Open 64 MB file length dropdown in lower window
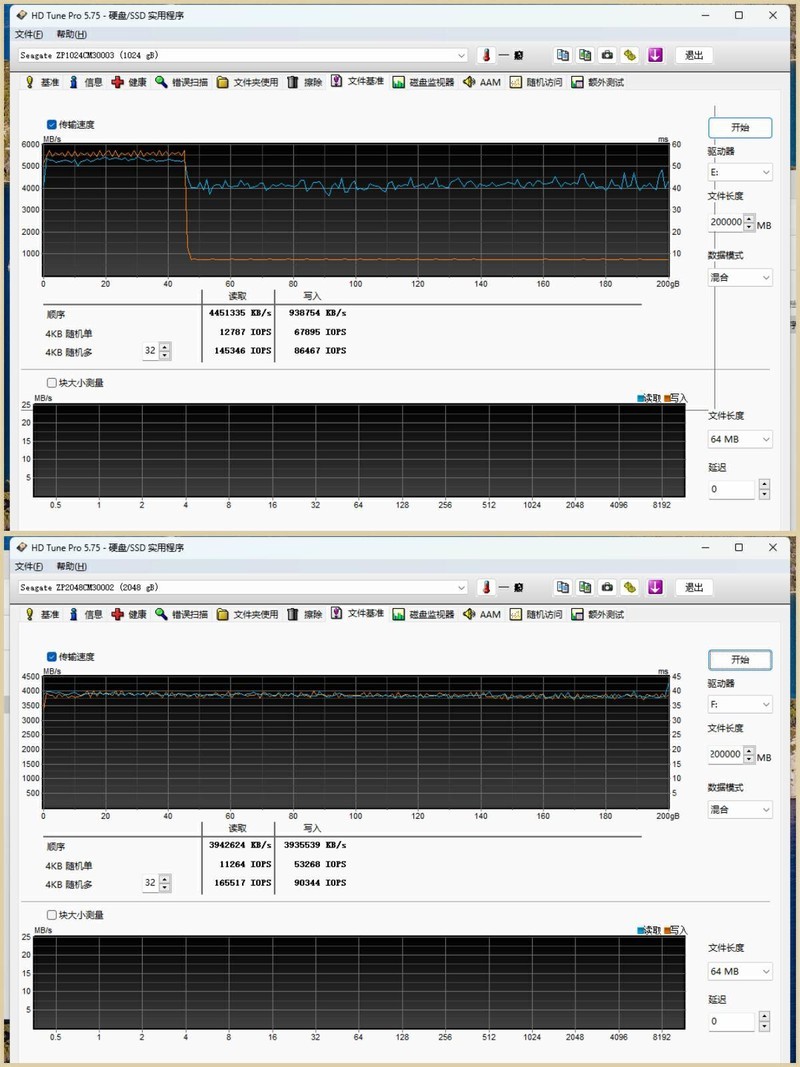The image size is (800, 1067). click(739, 972)
